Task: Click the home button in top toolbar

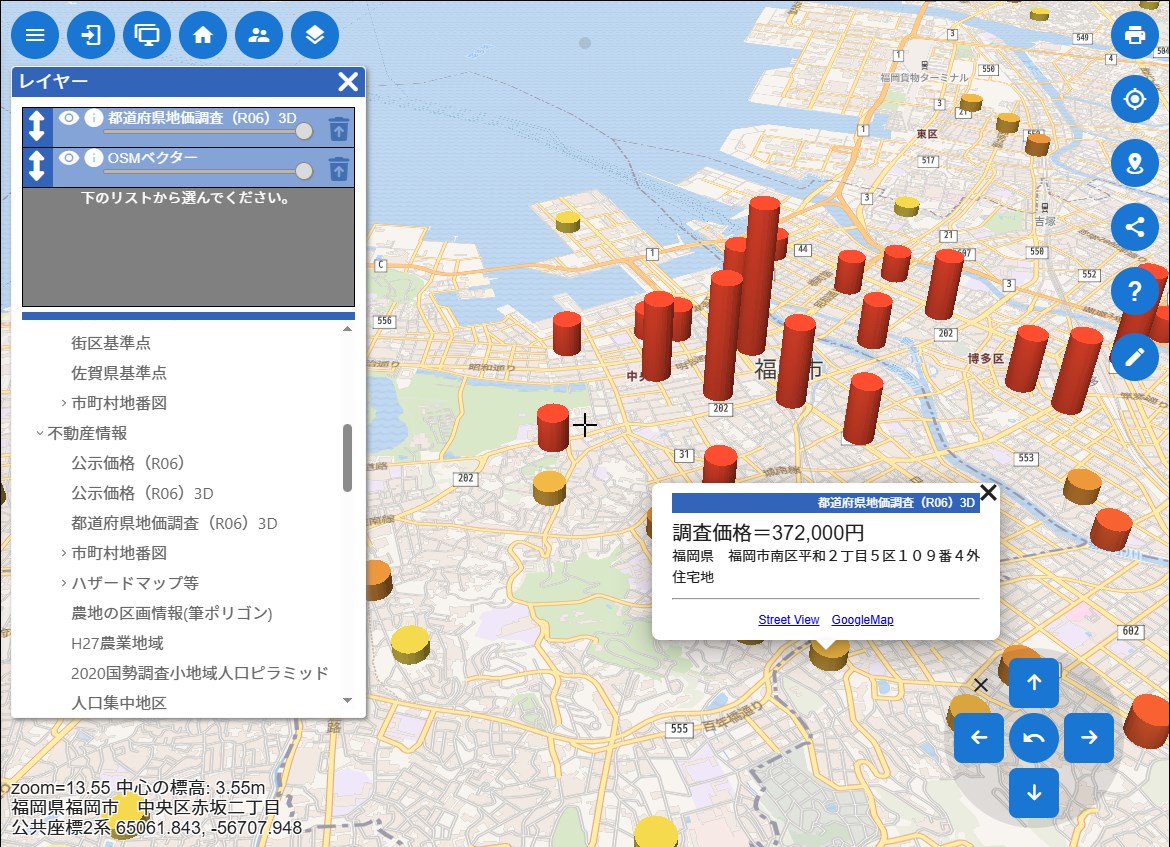Action: point(203,36)
